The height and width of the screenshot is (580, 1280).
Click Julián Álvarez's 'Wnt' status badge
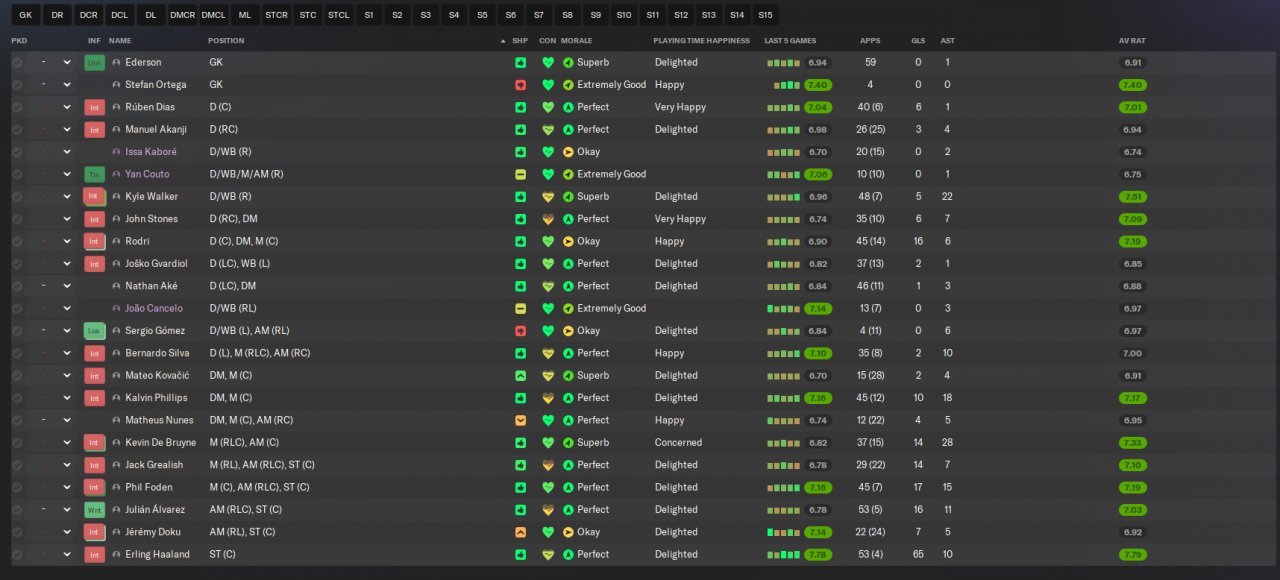[x=95, y=510]
